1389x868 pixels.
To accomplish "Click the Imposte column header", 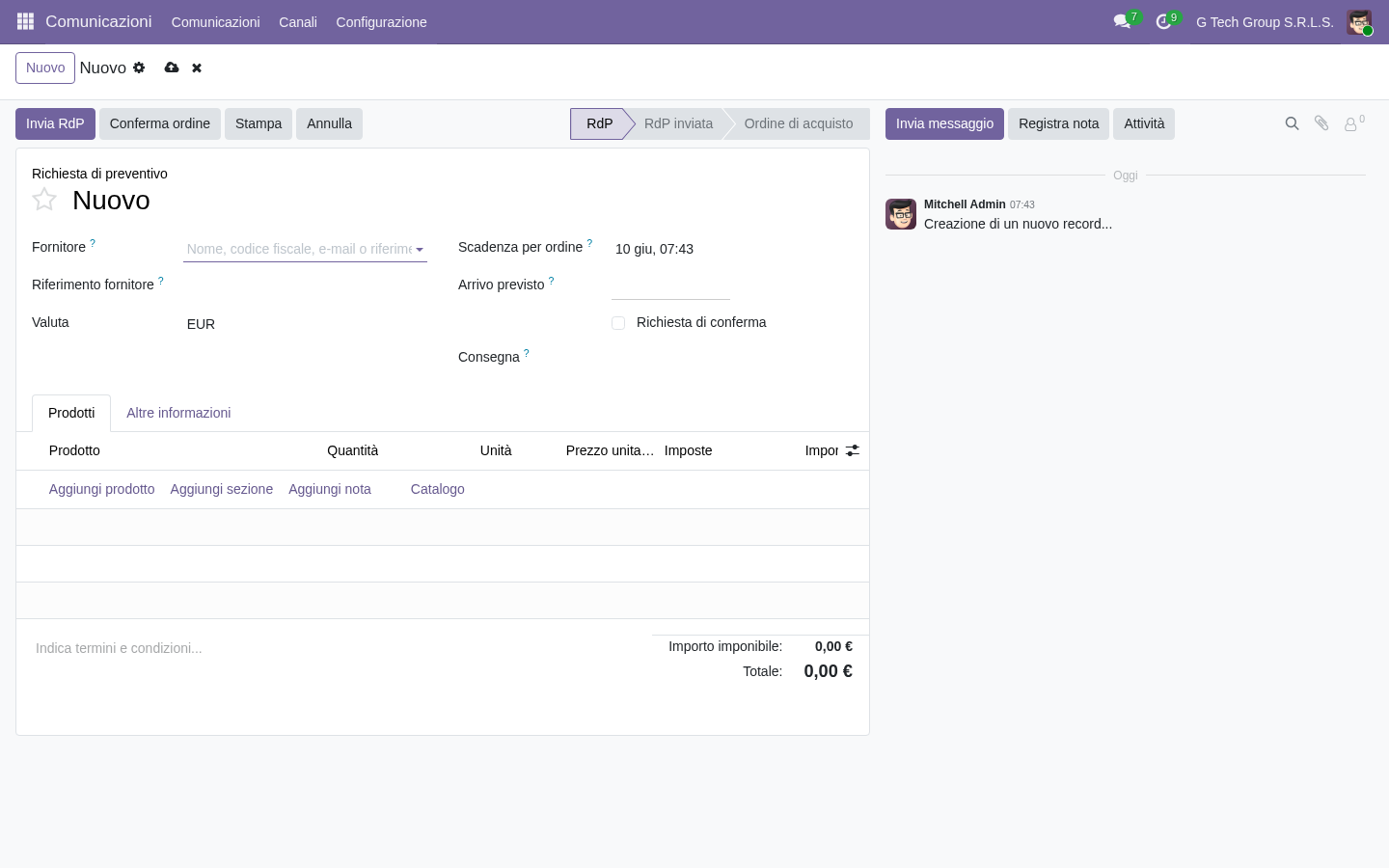I will coord(689,450).
